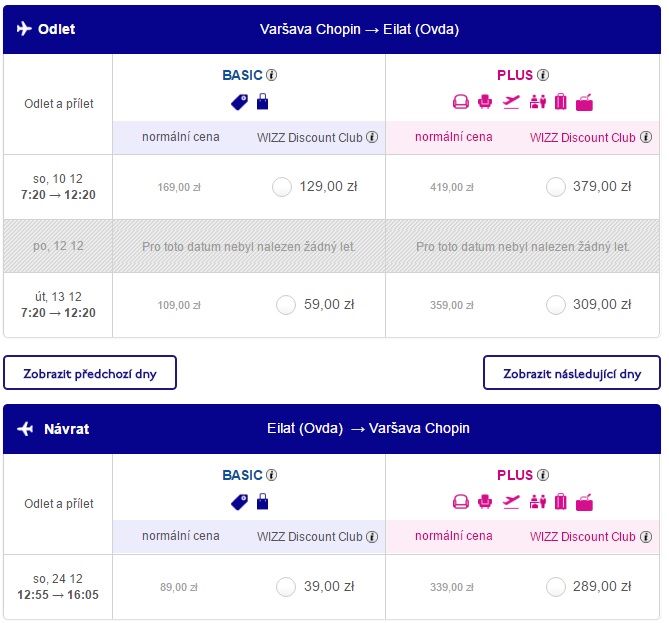Click the pink seat icon under Odlet PLUS
The image size is (669, 623).
(485, 102)
